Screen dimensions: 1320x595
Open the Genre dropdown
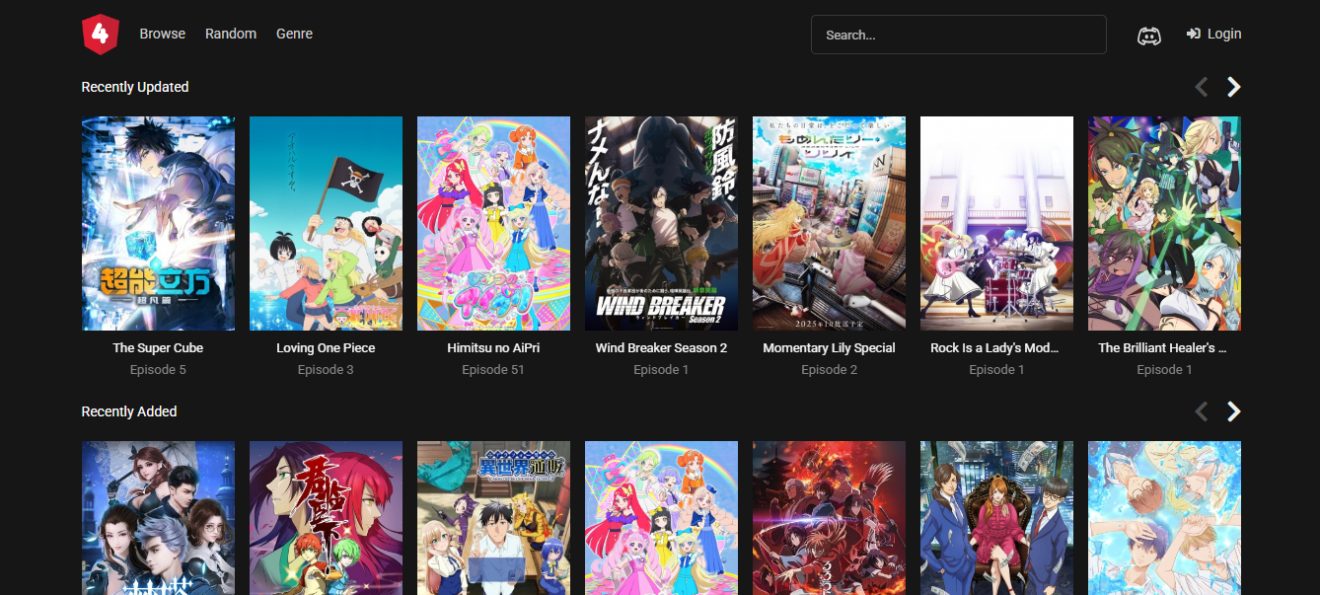[x=294, y=33]
